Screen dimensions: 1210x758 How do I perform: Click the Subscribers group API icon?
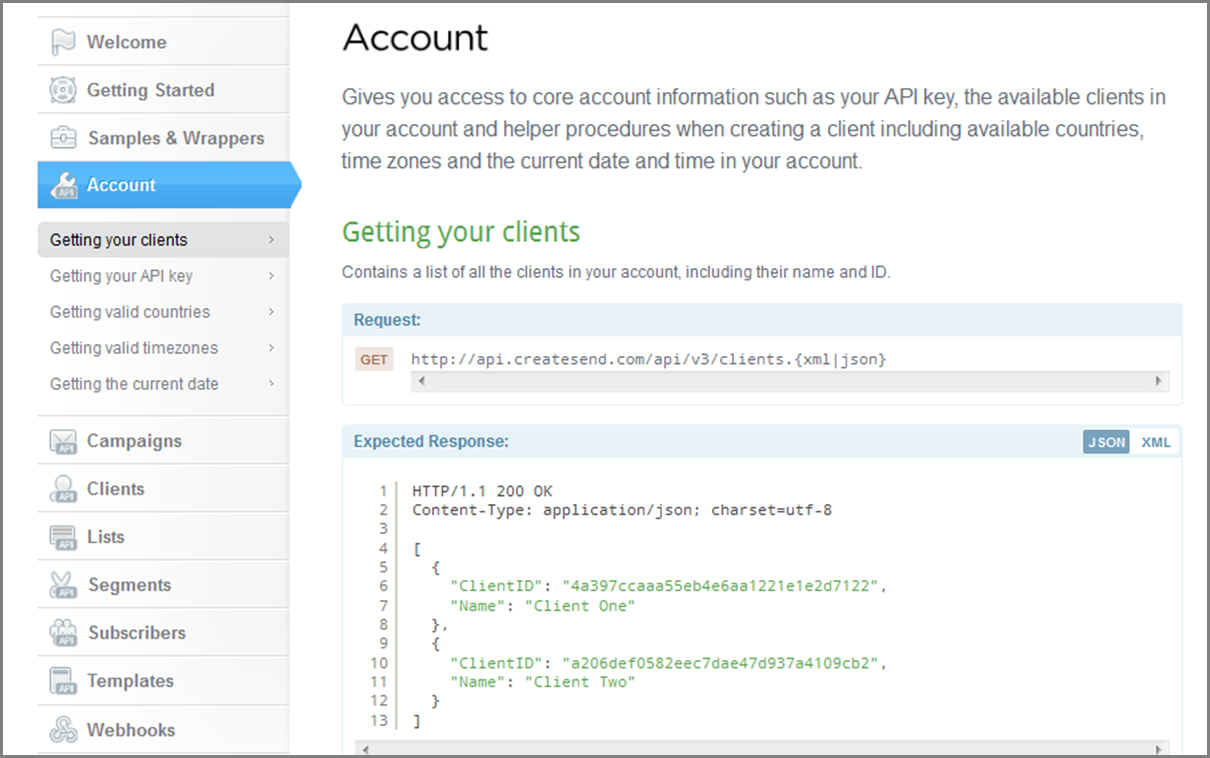pos(63,633)
